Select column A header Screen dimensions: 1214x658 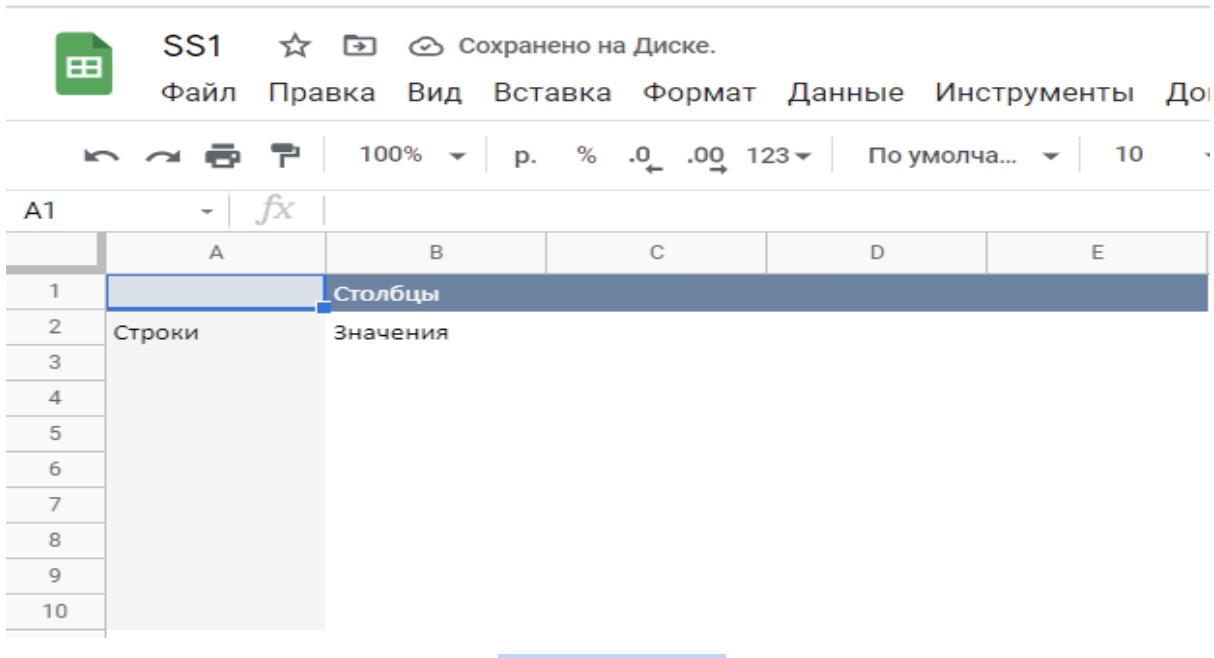click(216, 254)
